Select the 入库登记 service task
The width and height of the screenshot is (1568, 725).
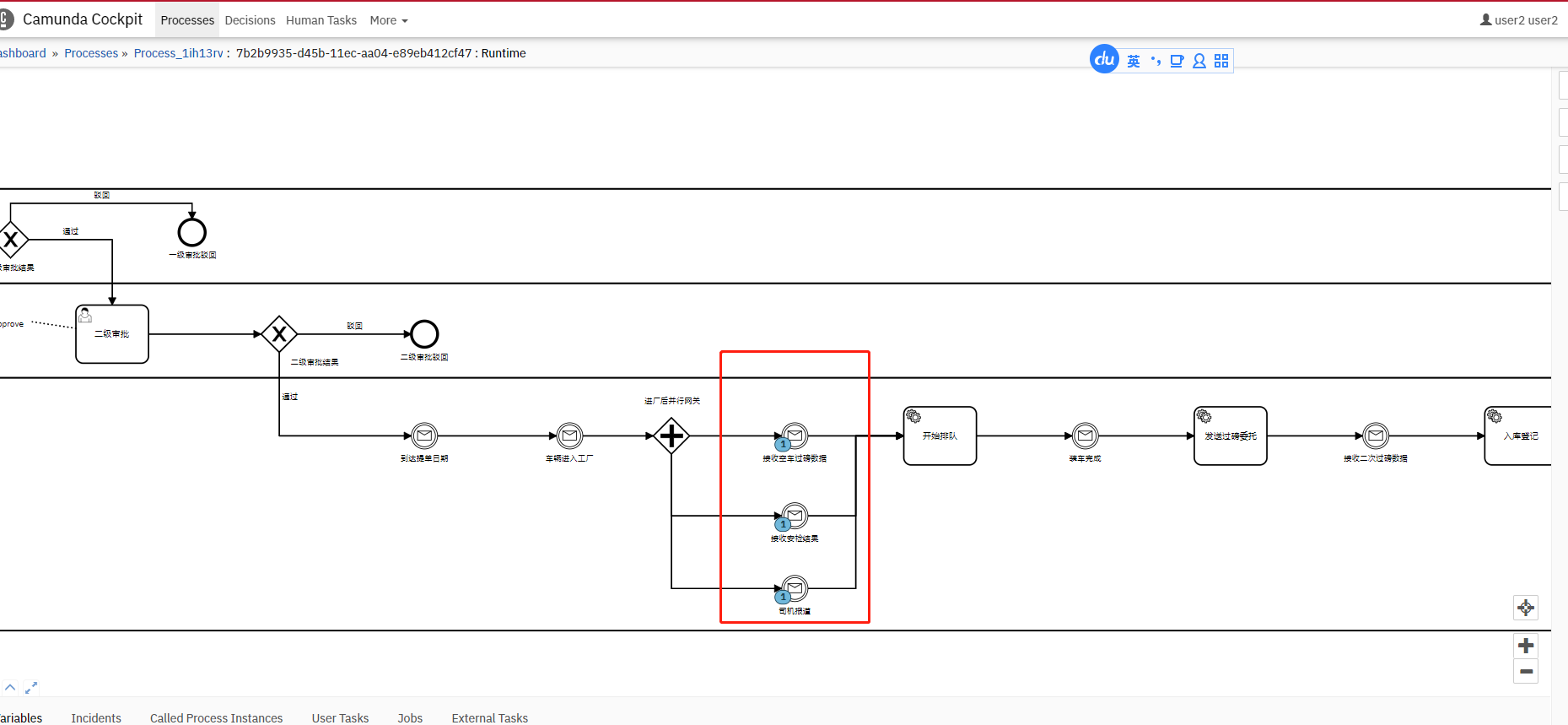tap(1518, 436)
